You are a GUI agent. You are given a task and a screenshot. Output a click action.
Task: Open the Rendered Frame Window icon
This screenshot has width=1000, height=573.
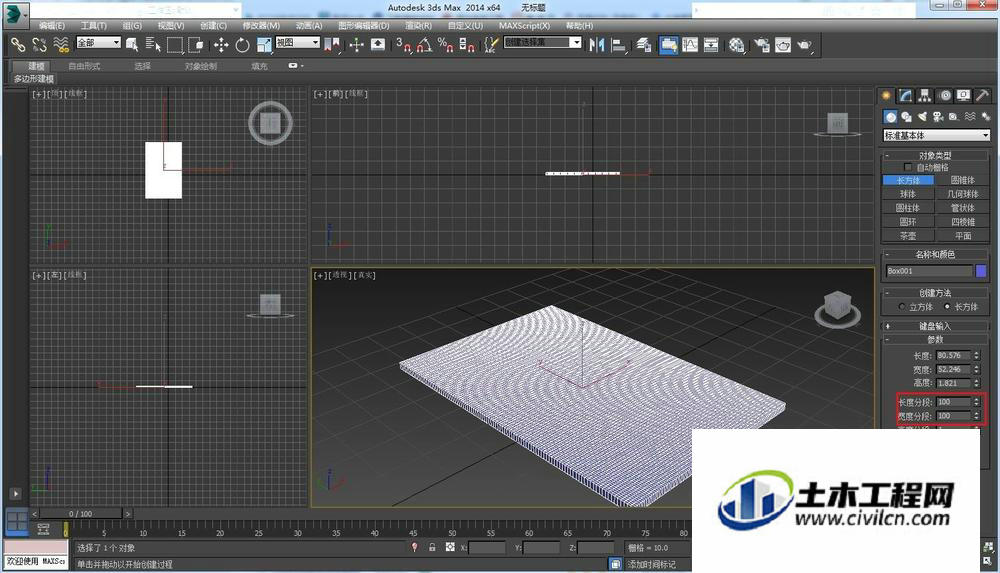click(783, 45)
